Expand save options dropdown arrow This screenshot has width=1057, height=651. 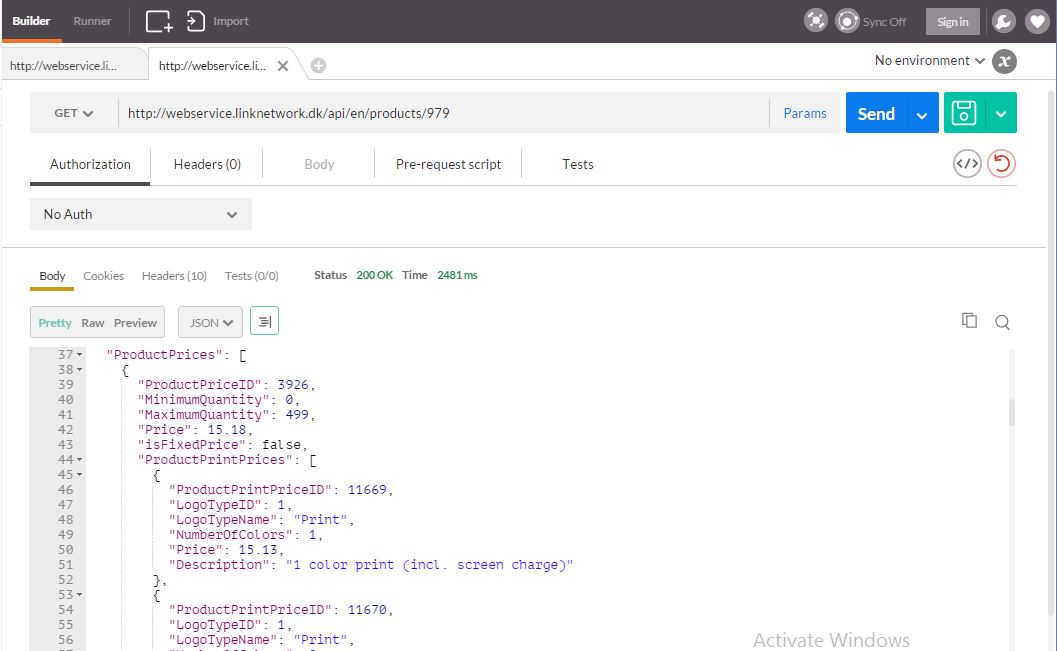pyautogui.click(x=1001, y=113)
